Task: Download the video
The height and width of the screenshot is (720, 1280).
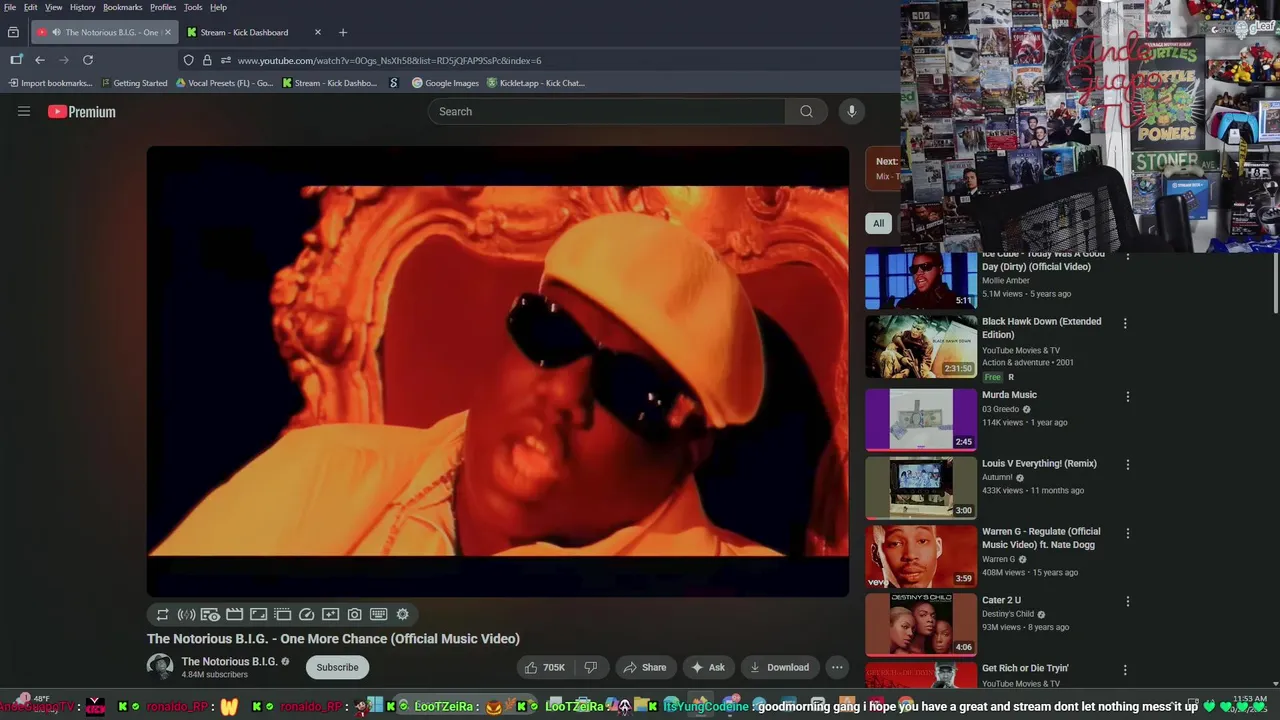Action: coord(779,667)
